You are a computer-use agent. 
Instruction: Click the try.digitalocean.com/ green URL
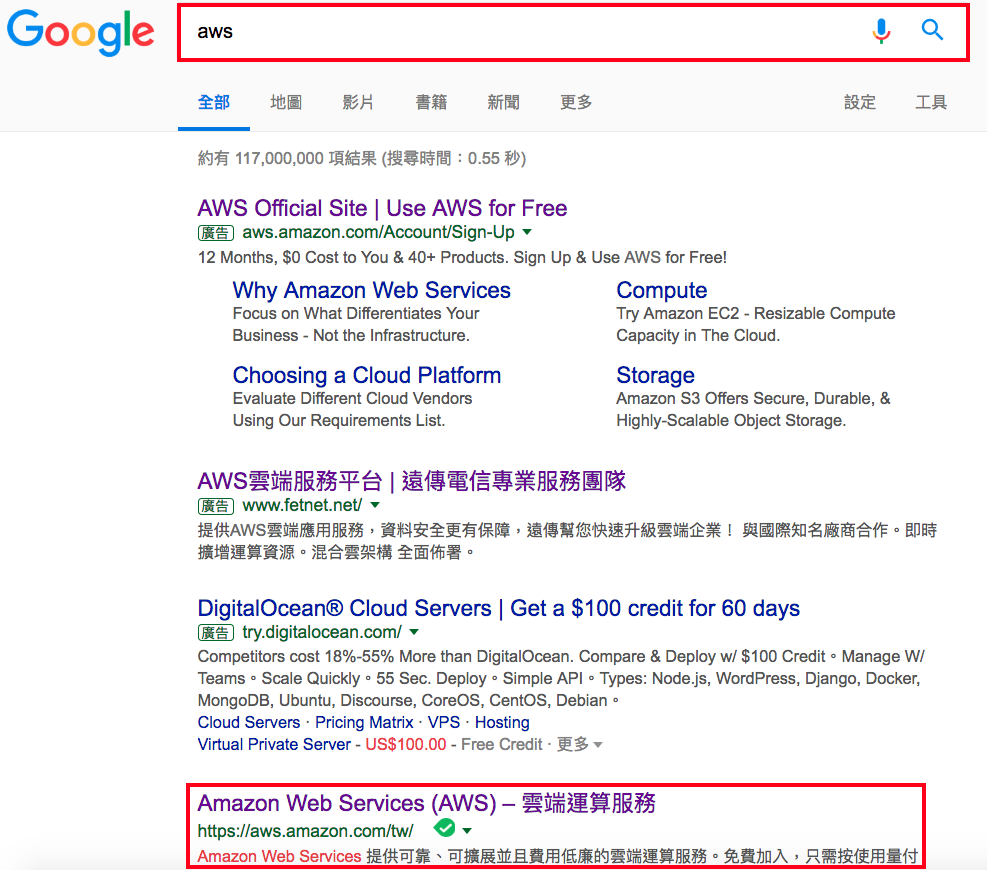click(x=322, y=631)
